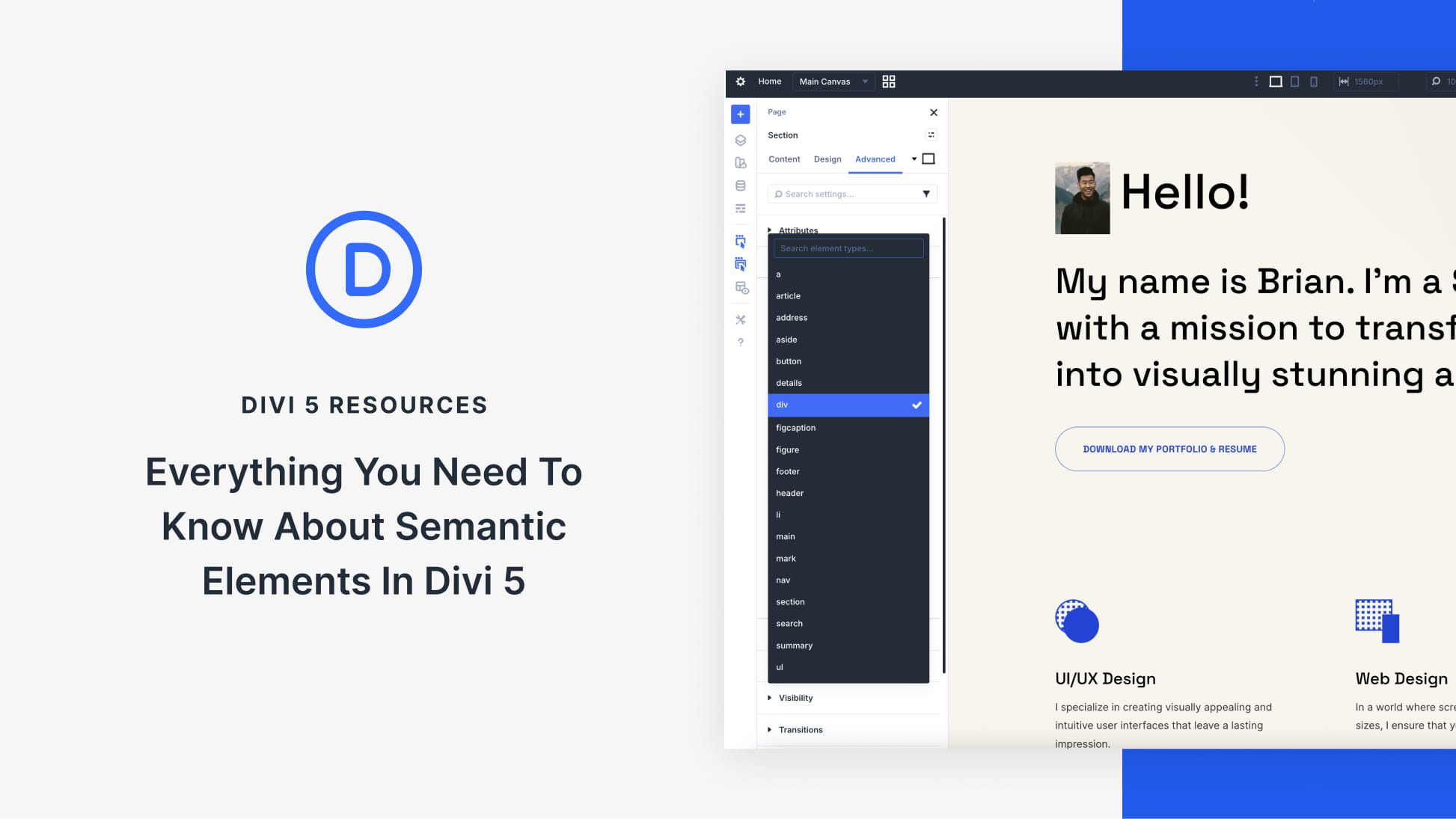
Task: Click the Download My Portfolio & Resume button
Action: tap(1169, 449)
